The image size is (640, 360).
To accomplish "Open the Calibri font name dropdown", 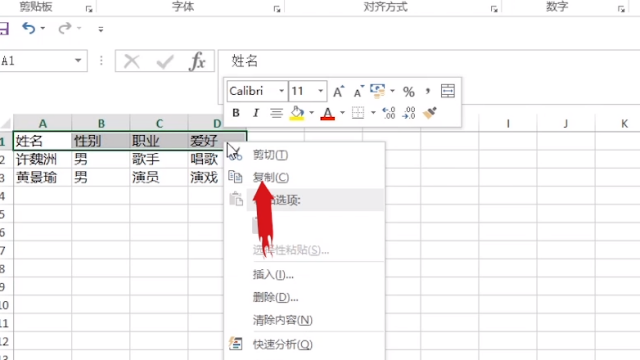I will [282, 91].
